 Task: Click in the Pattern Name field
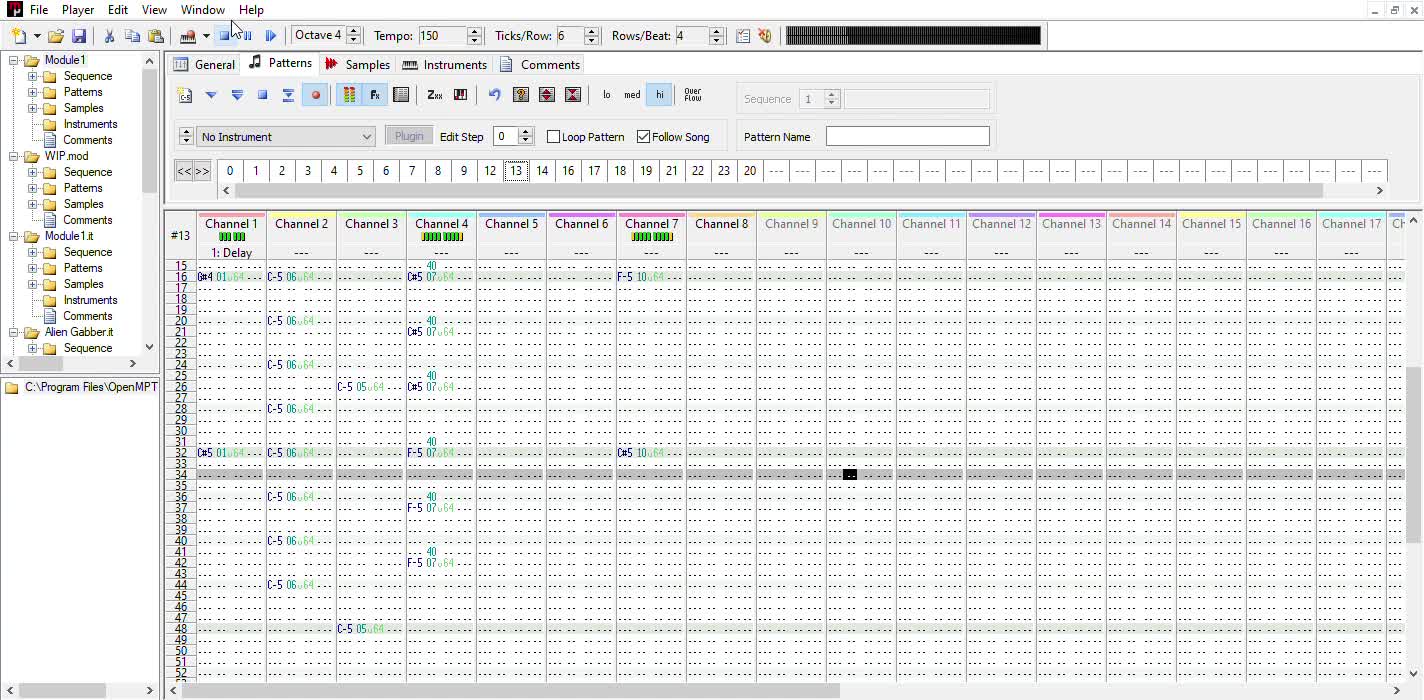tap(908, 136)
